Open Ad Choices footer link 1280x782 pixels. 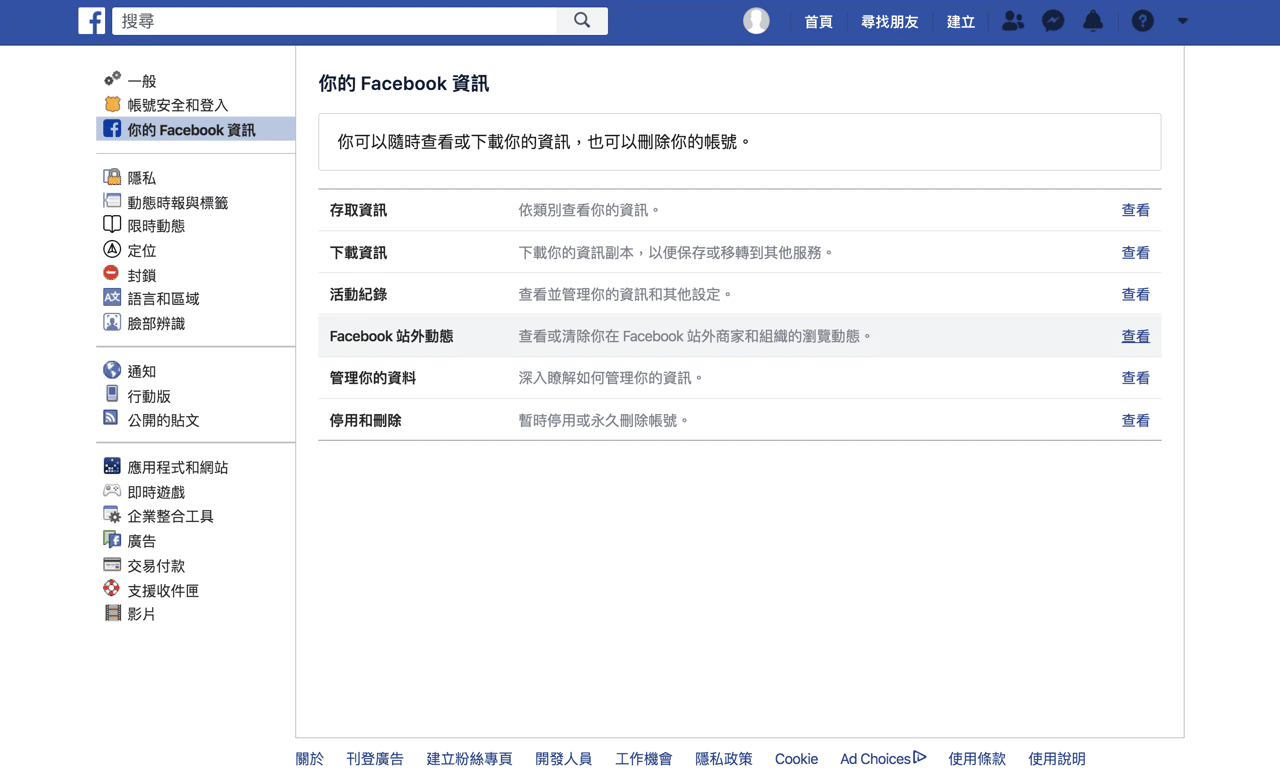883,759
